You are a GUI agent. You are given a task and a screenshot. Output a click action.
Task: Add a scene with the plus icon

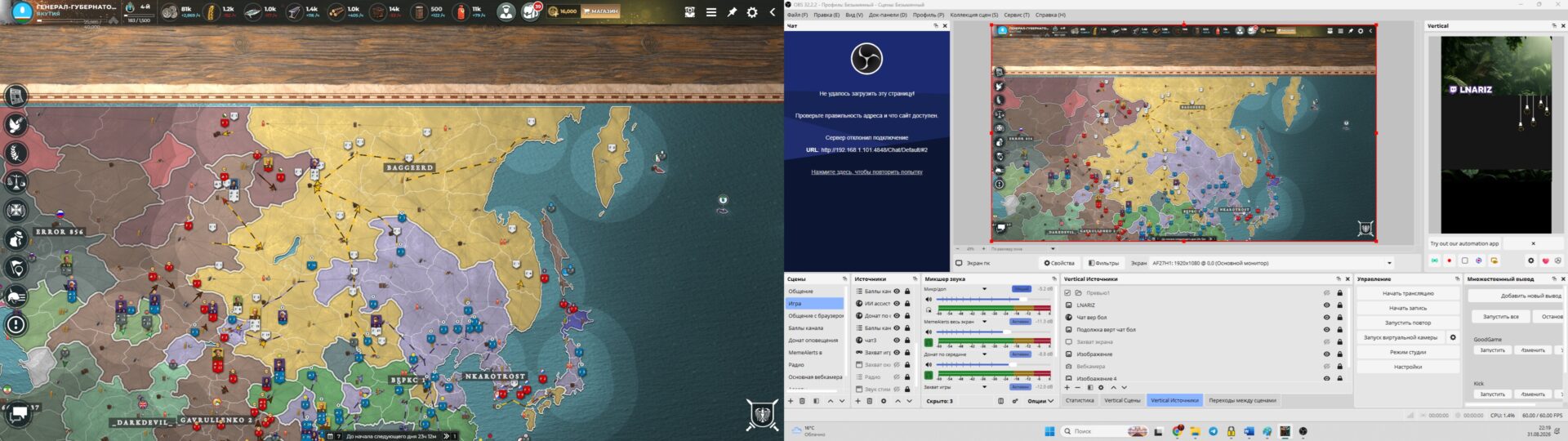click(791, 401)
